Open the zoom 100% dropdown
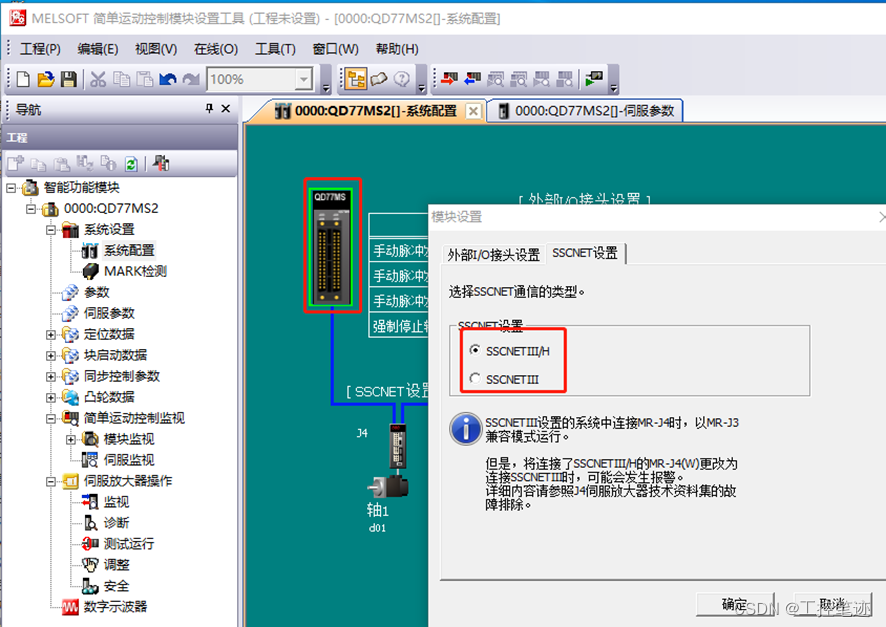Image resolution: width=886 pixels, height=627 pixels. click(304, 80)
